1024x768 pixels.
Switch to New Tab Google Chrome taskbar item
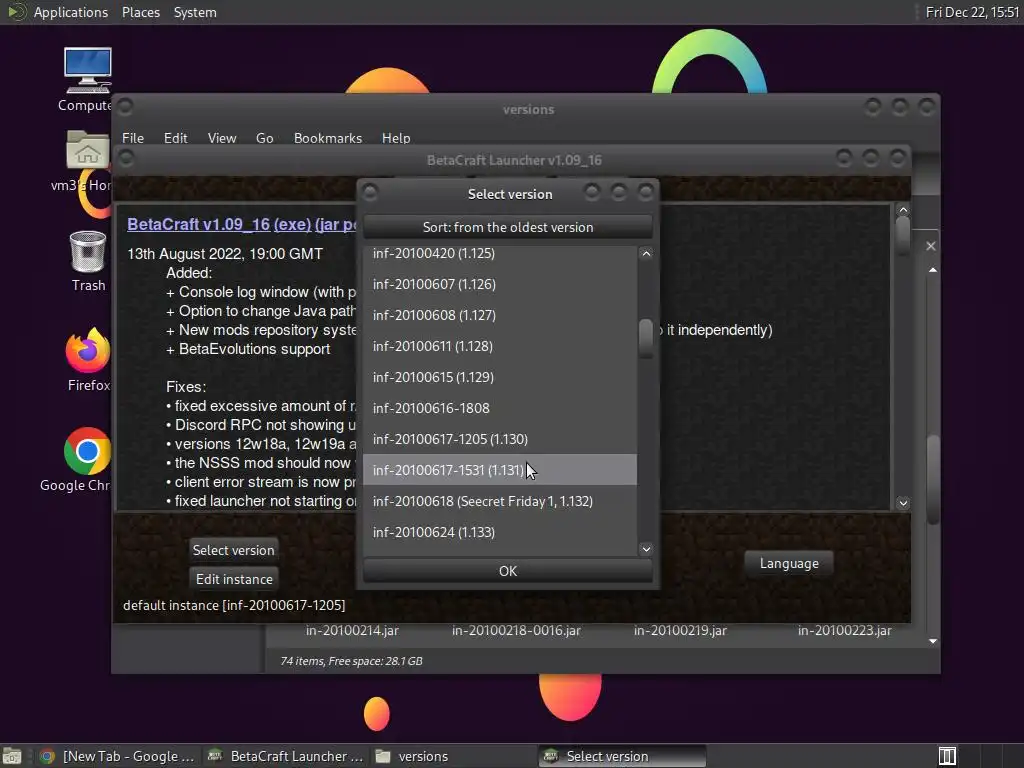(118, 756)
